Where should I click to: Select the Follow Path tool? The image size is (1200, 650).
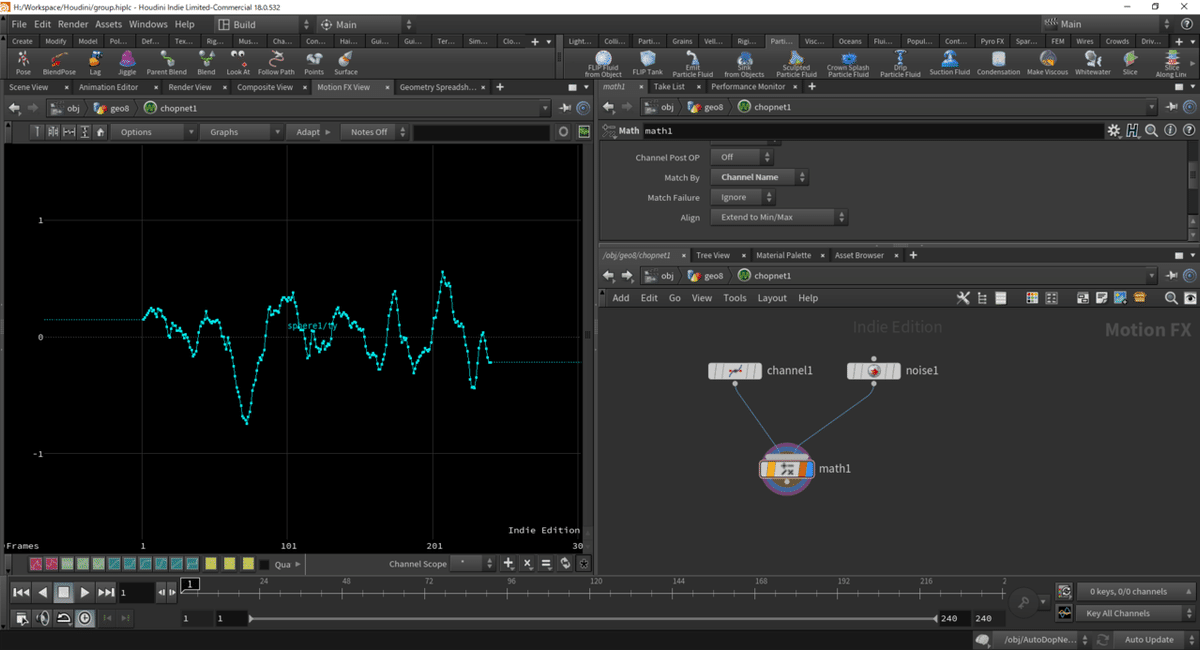[276, 63]
